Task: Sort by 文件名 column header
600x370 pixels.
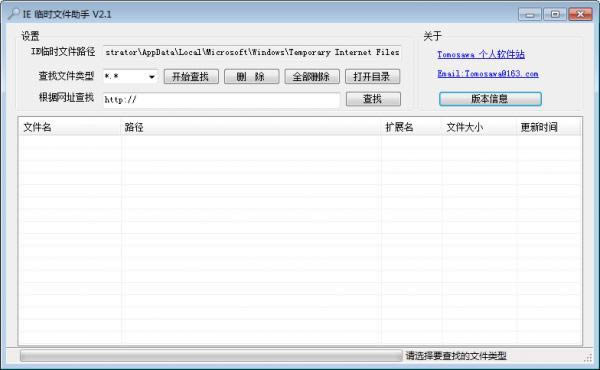Action: point(70,127)
